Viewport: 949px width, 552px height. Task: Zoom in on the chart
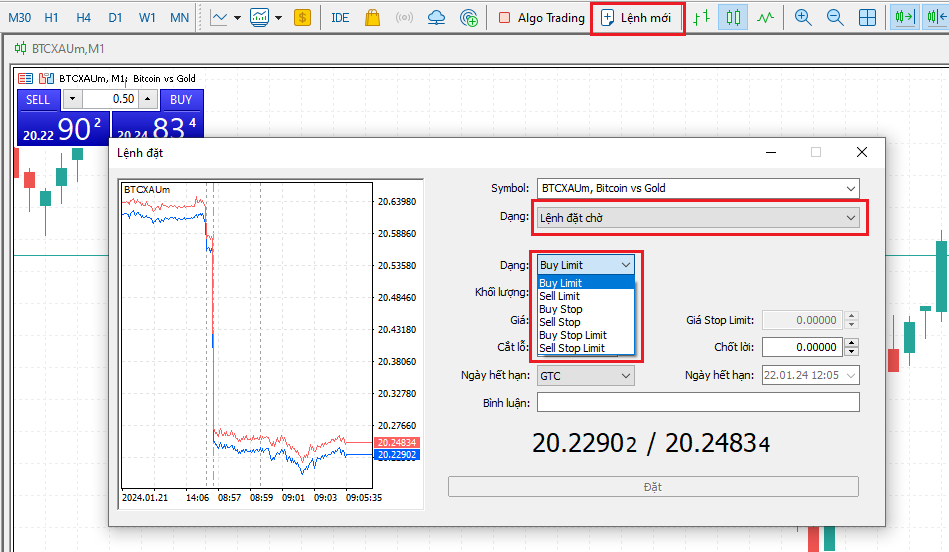click(803, 18)
